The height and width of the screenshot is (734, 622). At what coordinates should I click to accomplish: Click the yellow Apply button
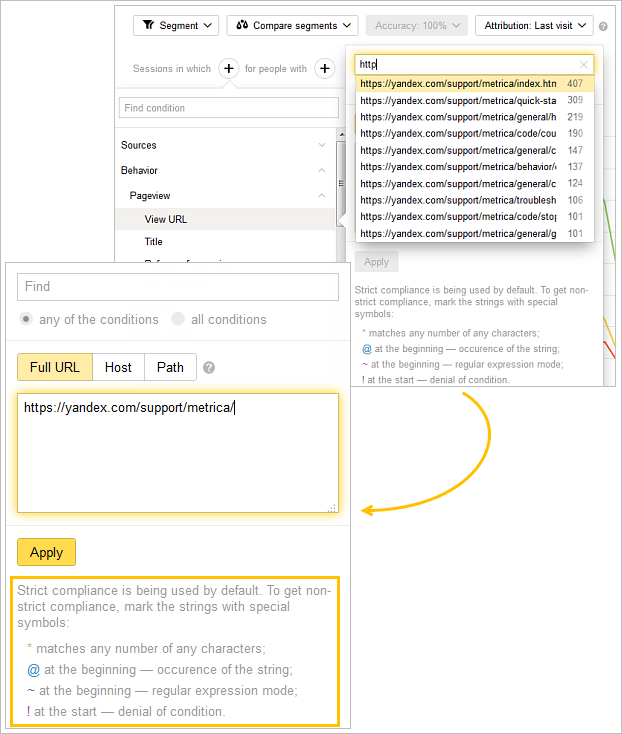click(46, 552)
